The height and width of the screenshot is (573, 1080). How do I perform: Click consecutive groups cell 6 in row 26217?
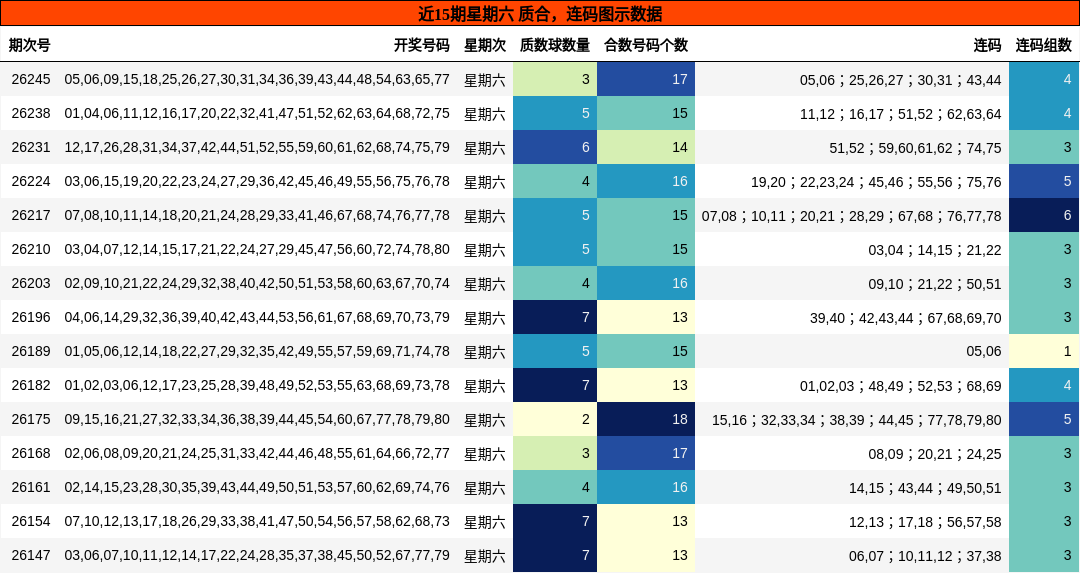(1044, 216)
